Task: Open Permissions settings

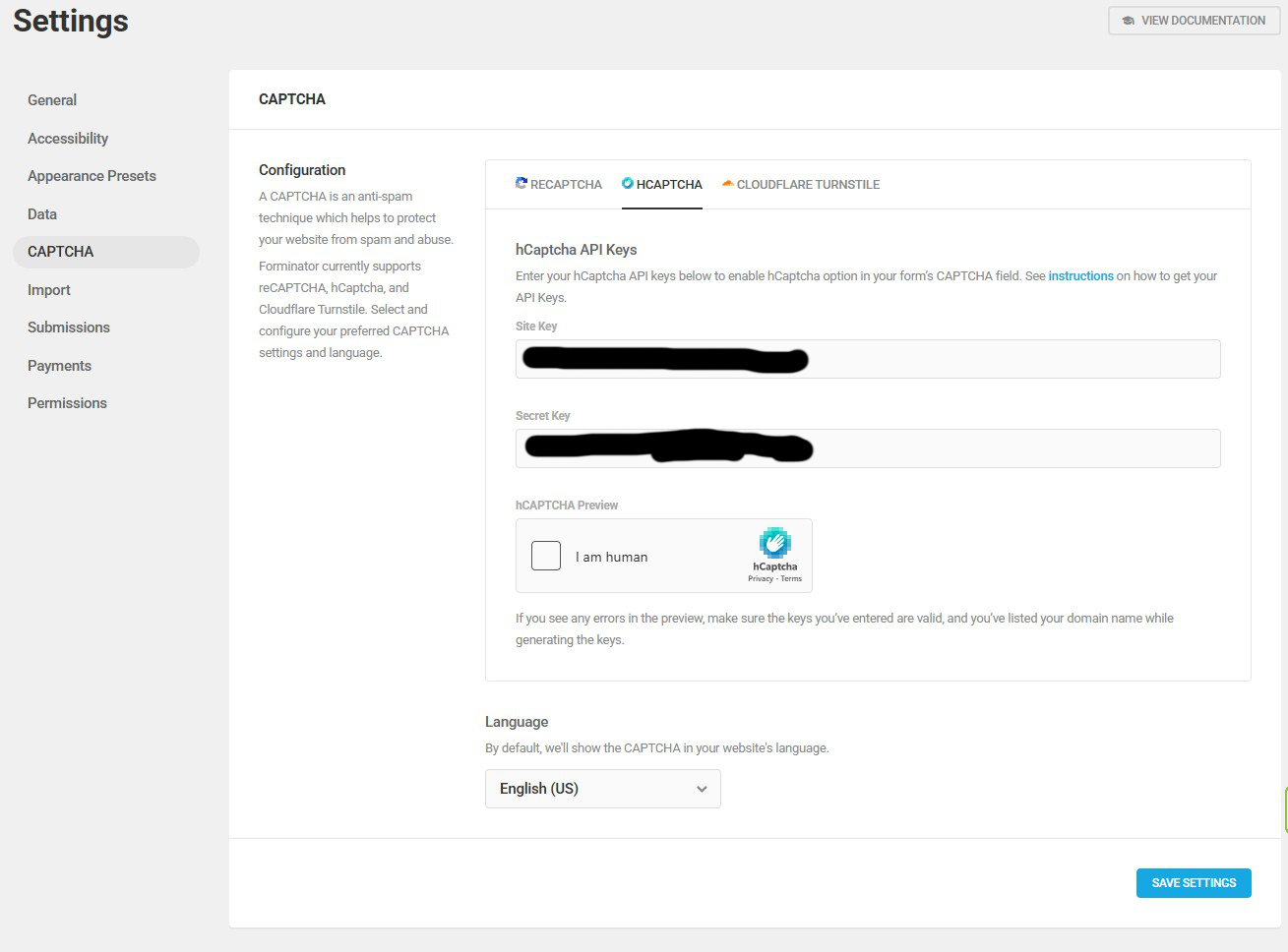Action: coord(67,403)
